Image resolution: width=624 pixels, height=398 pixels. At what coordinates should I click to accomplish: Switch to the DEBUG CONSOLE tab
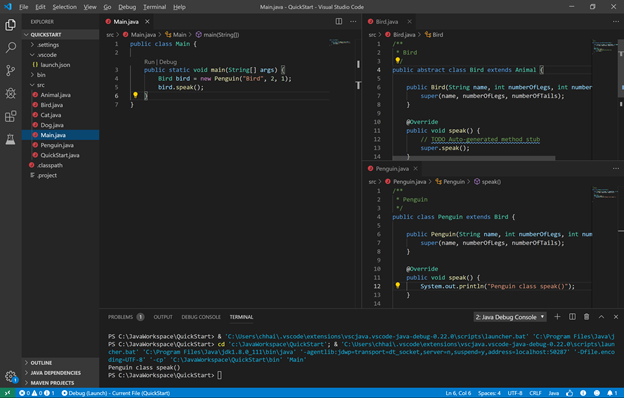coord(201,317)
